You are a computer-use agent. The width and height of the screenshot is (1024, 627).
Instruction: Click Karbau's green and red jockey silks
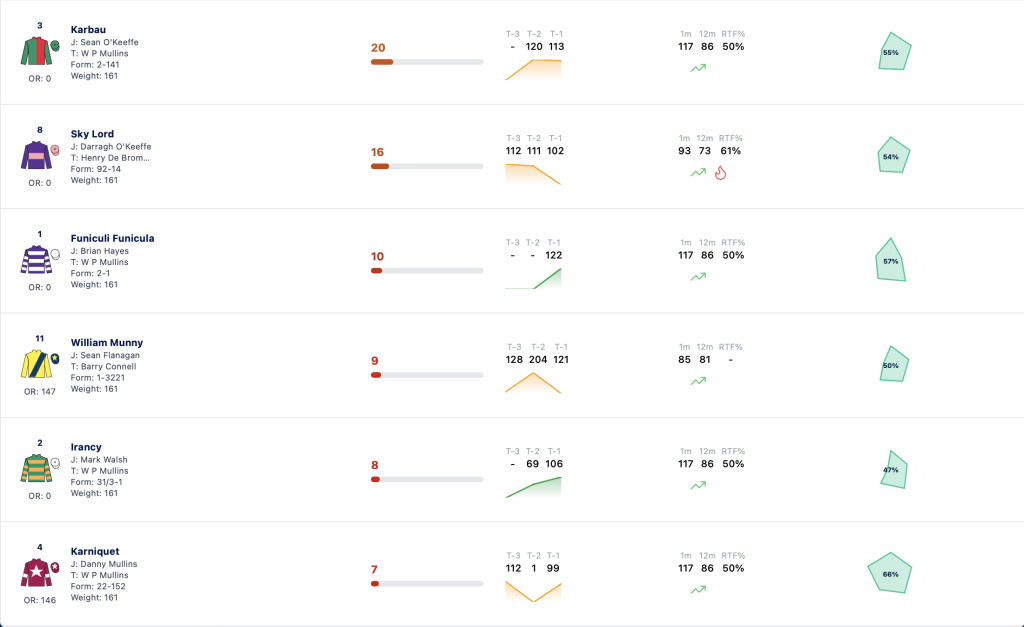40,51
